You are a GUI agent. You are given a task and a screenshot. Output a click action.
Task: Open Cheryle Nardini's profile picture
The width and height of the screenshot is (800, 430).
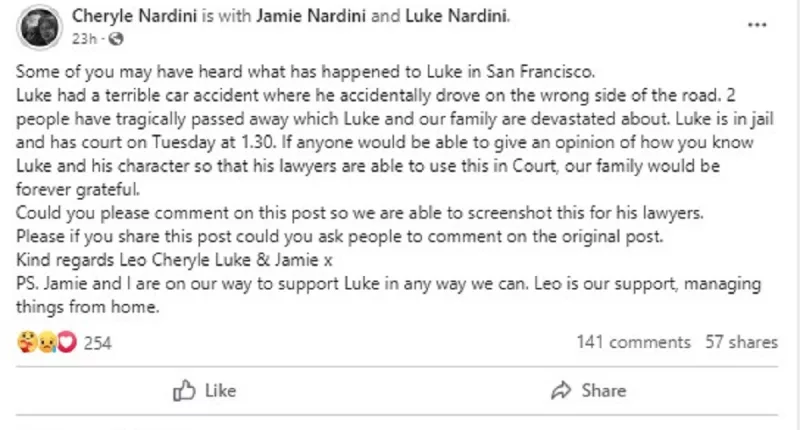tap(42, 27)
